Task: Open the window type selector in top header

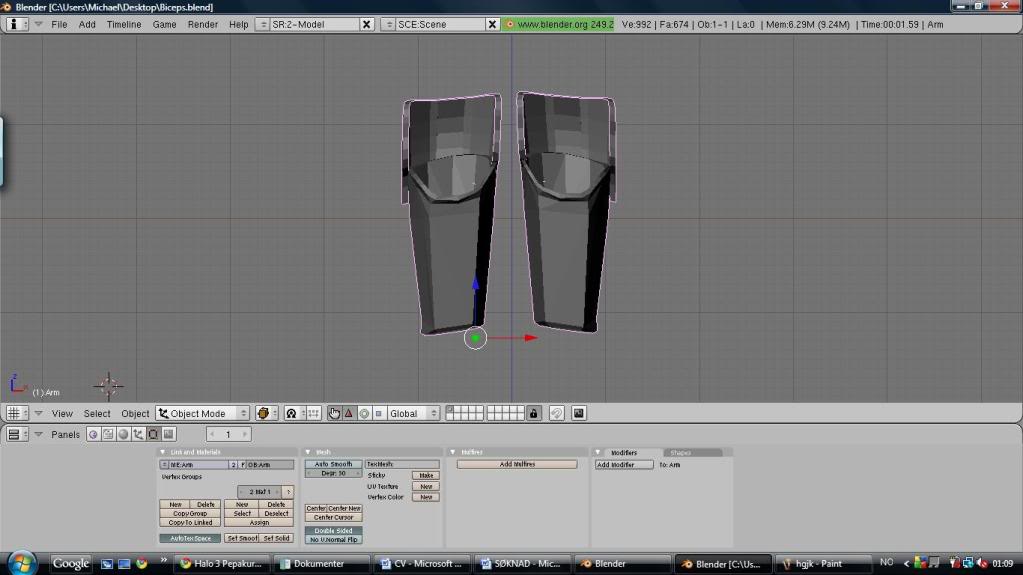Action: point(18,24)
